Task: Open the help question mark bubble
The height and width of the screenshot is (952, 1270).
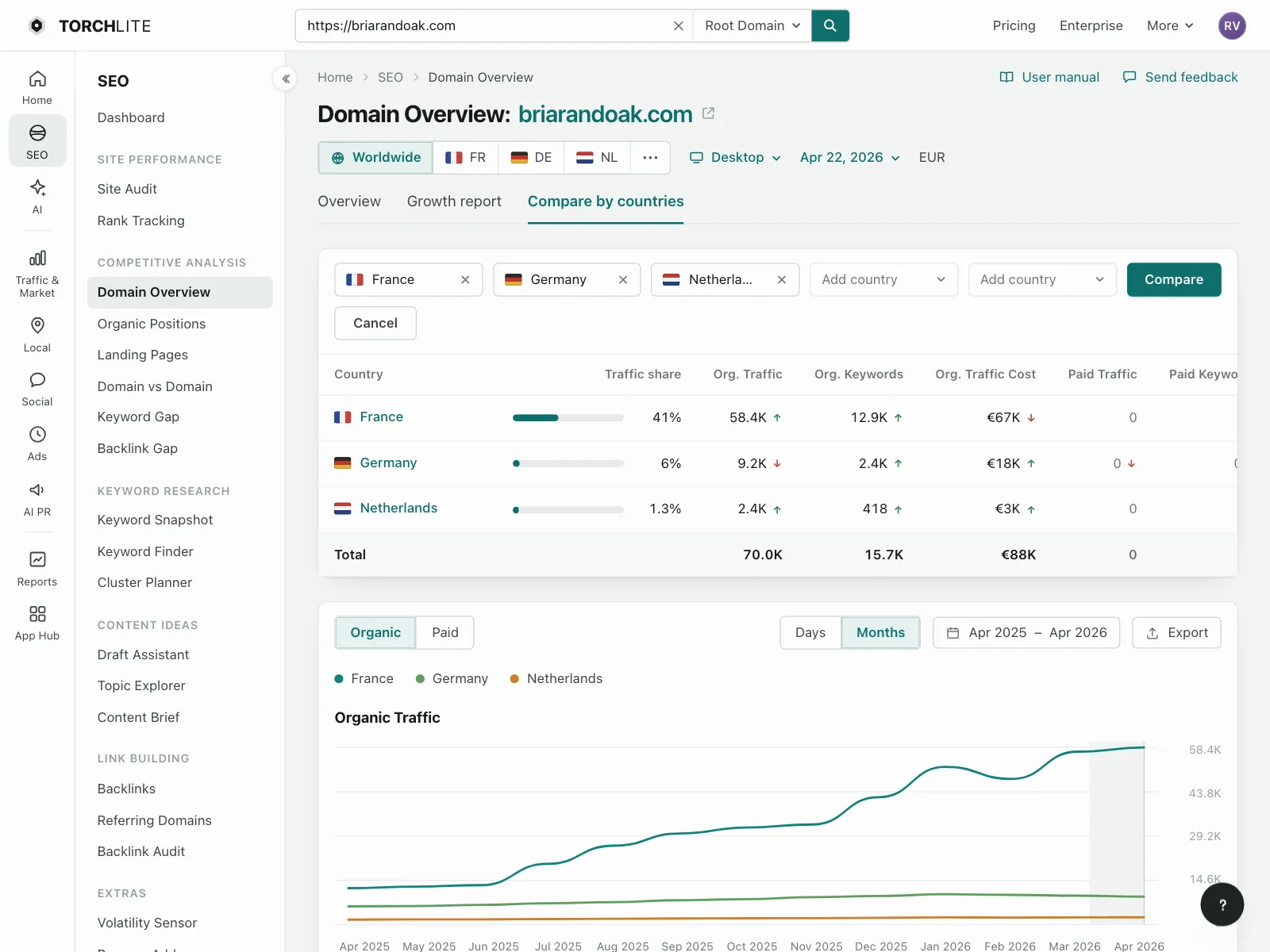Action: point(1222,904)
